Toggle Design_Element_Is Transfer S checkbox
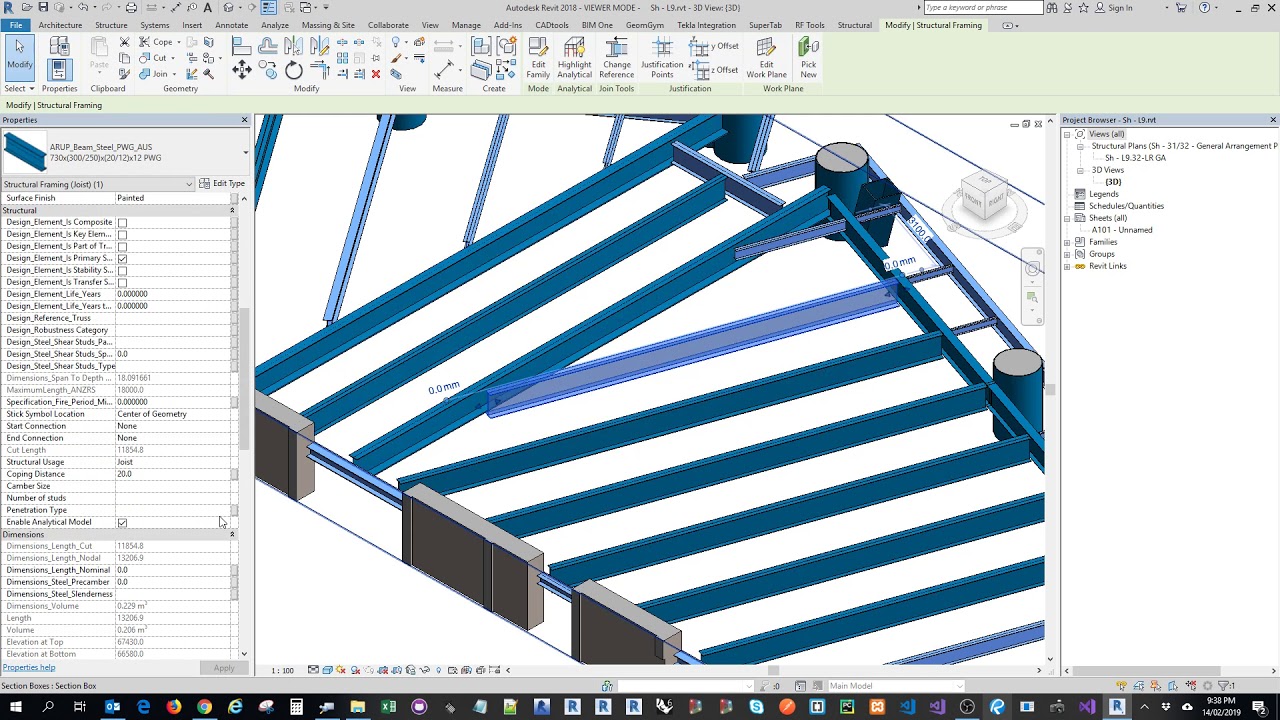The width and height of the screenshot is (1280, 720). pos(122,282)
